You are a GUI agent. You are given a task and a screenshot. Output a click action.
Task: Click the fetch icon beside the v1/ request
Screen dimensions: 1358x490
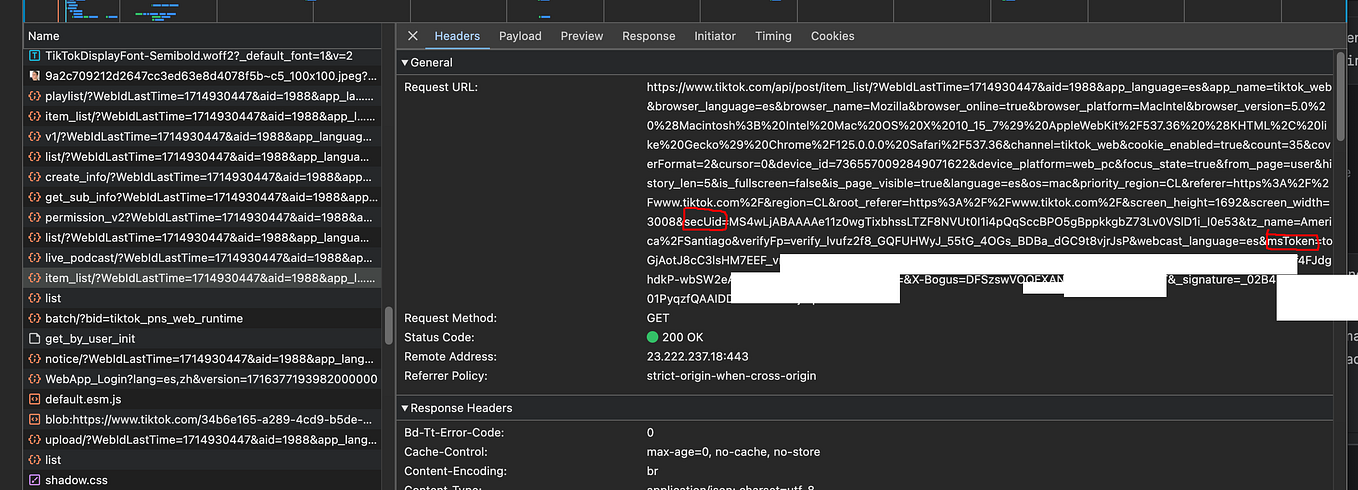point(35,137)
